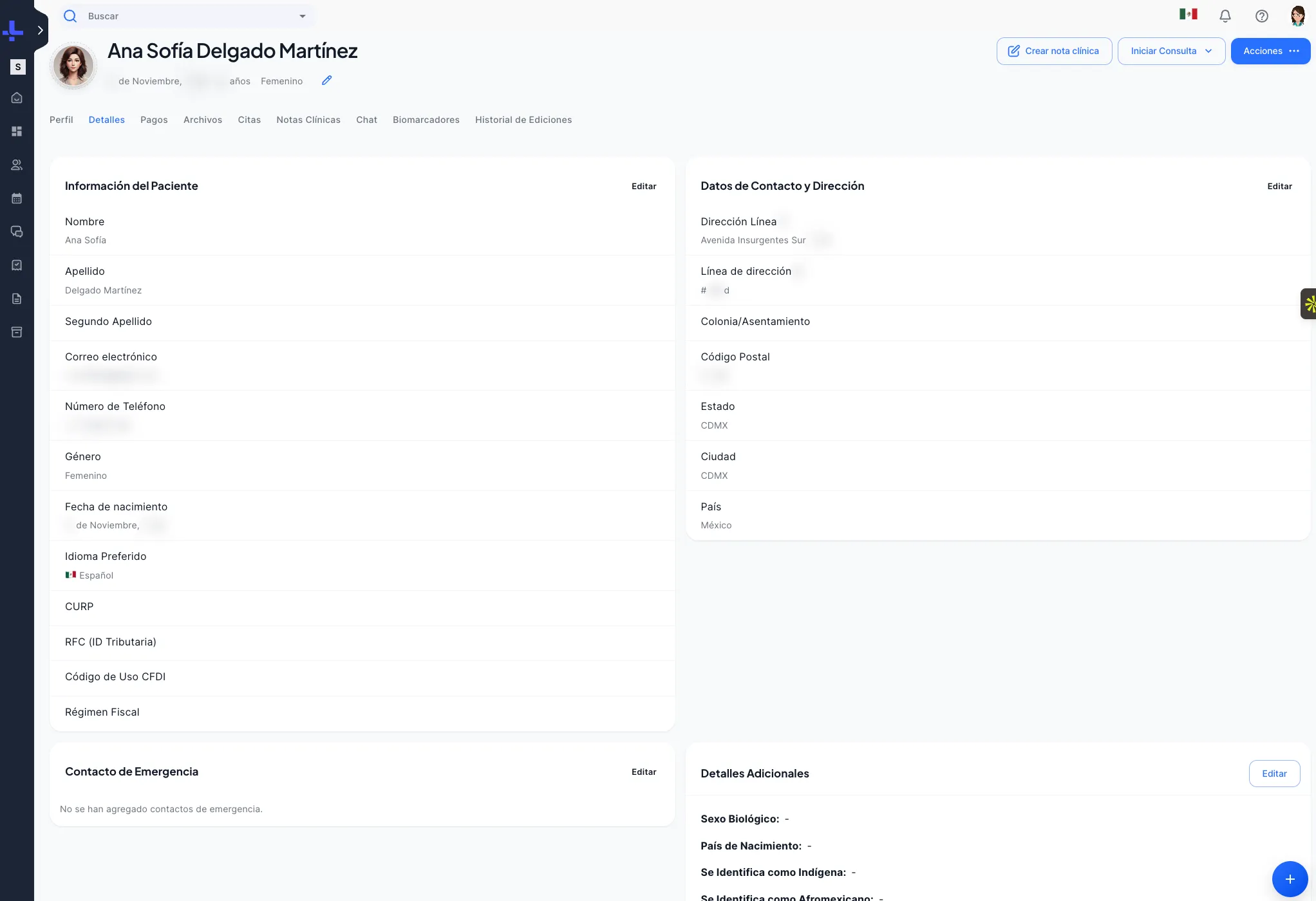The width and height of the screenshot is (1316, 901).
Task: Open the patients icon in the sidebar
Action: point(17,165)
